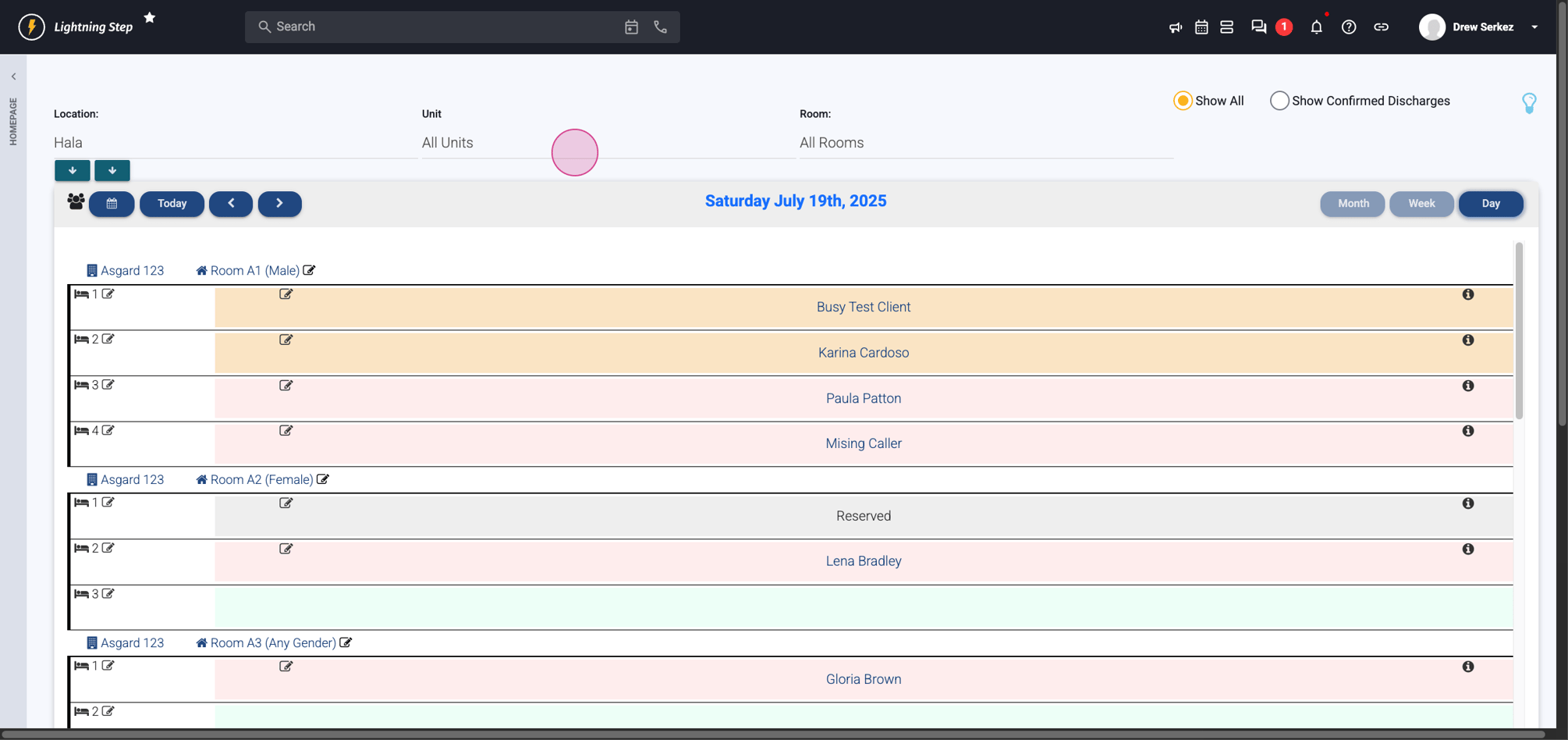Open the messages chat icon showing one notification
This screenshot has width=1568, height=740.
(1258, 27)
